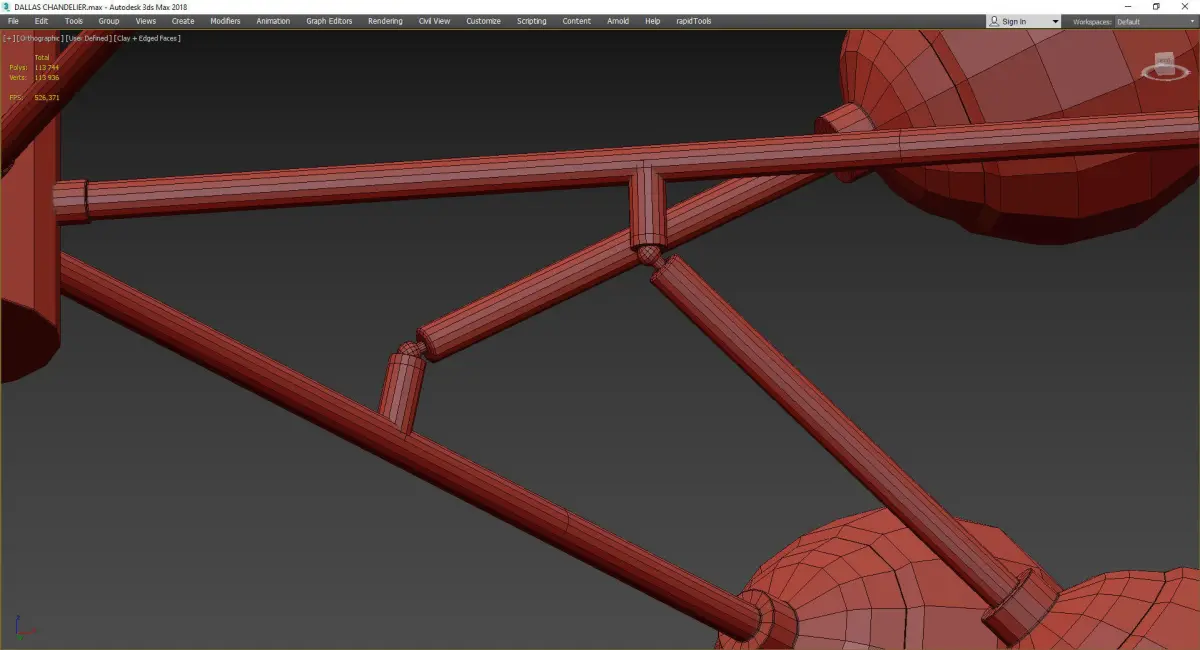Screen dimensions: 1200x650
Task: Open the Create menu
Action: point(183,21)
